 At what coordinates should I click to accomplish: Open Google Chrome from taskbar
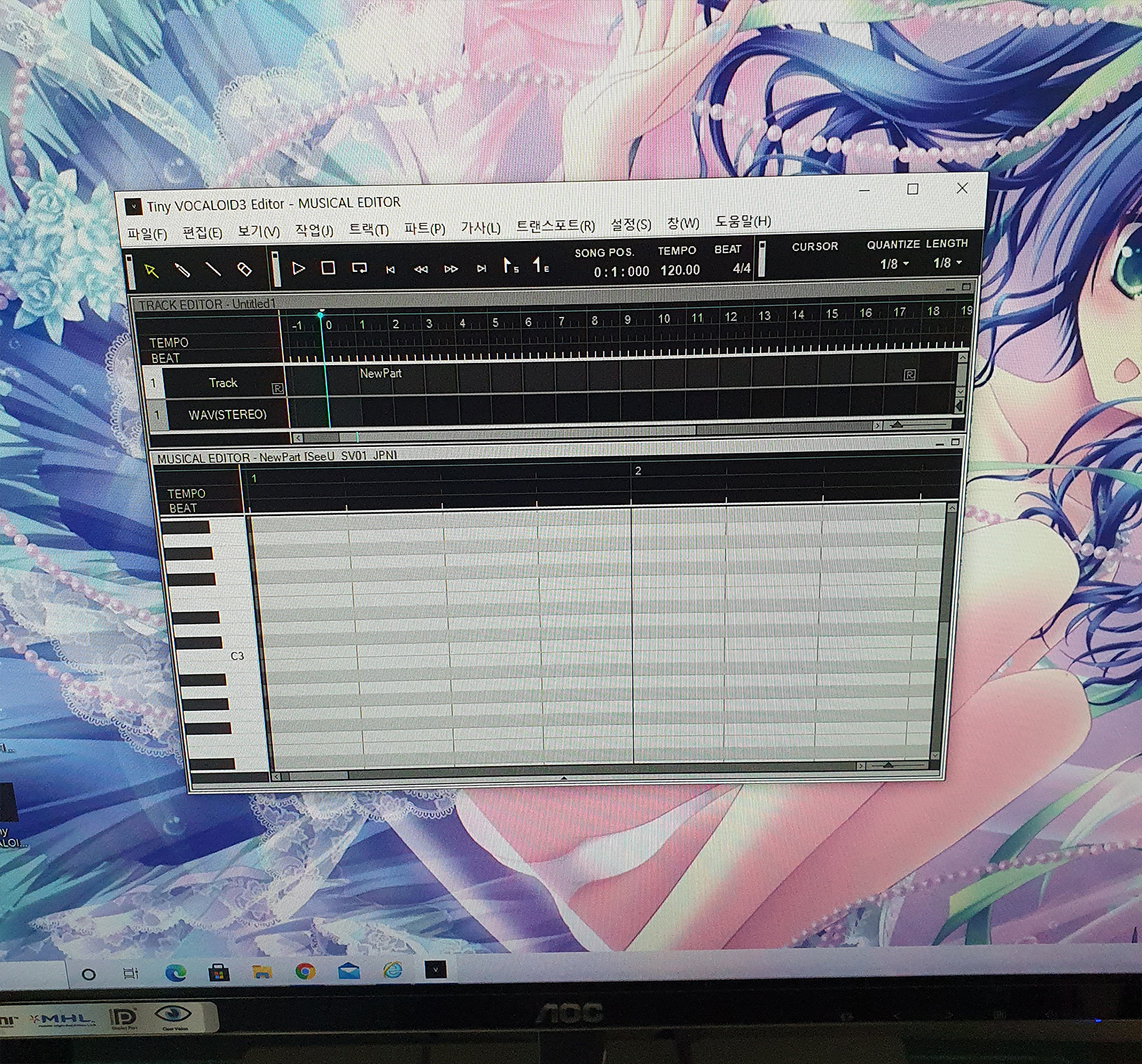coord(306,971)
